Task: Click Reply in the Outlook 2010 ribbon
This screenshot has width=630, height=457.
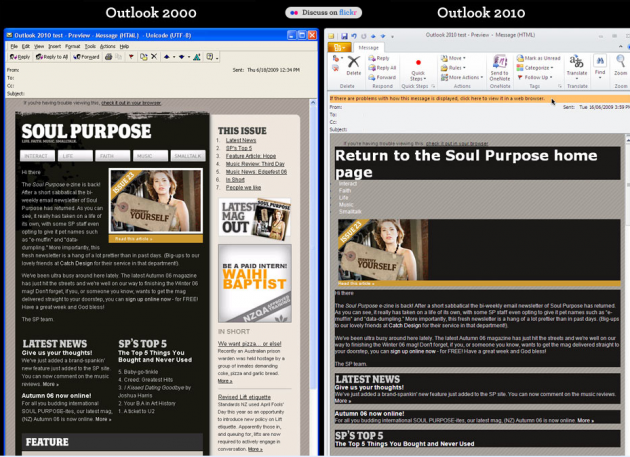Action: [379, 58]
